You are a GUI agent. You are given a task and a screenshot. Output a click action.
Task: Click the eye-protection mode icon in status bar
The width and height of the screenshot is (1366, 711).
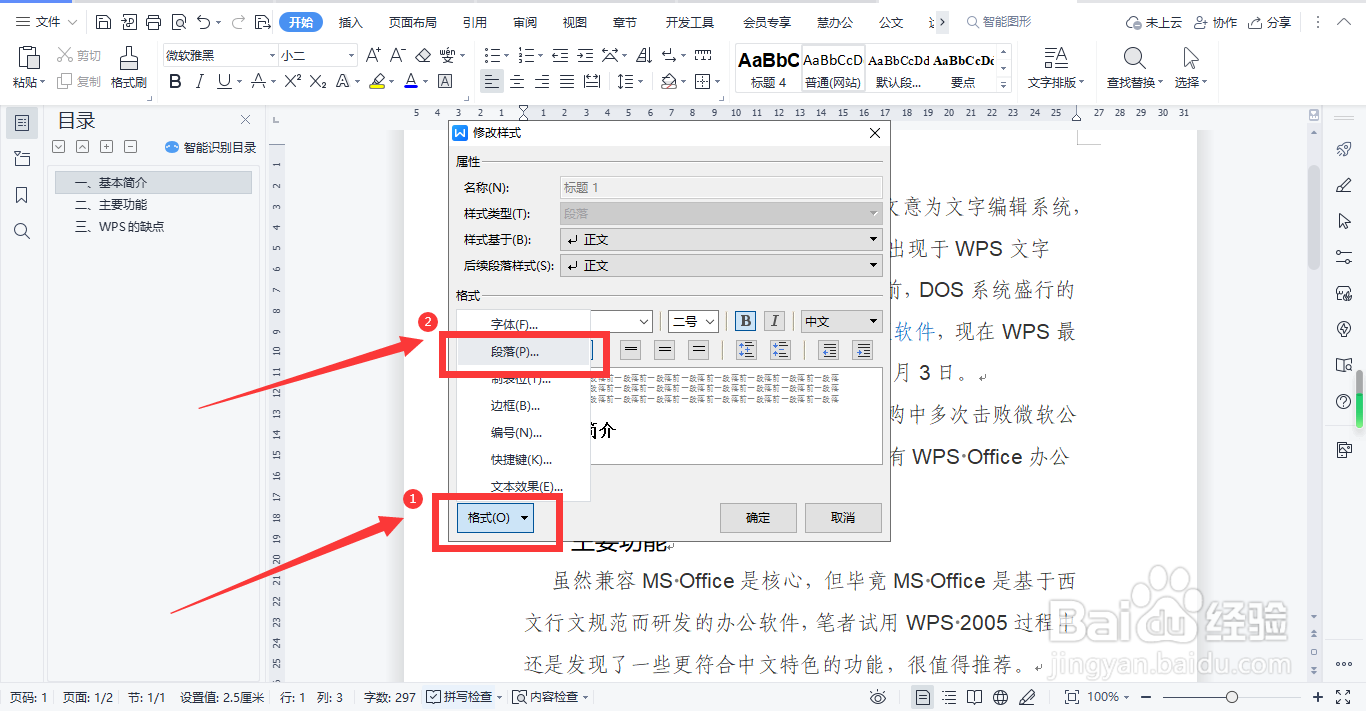coord(878,697)
